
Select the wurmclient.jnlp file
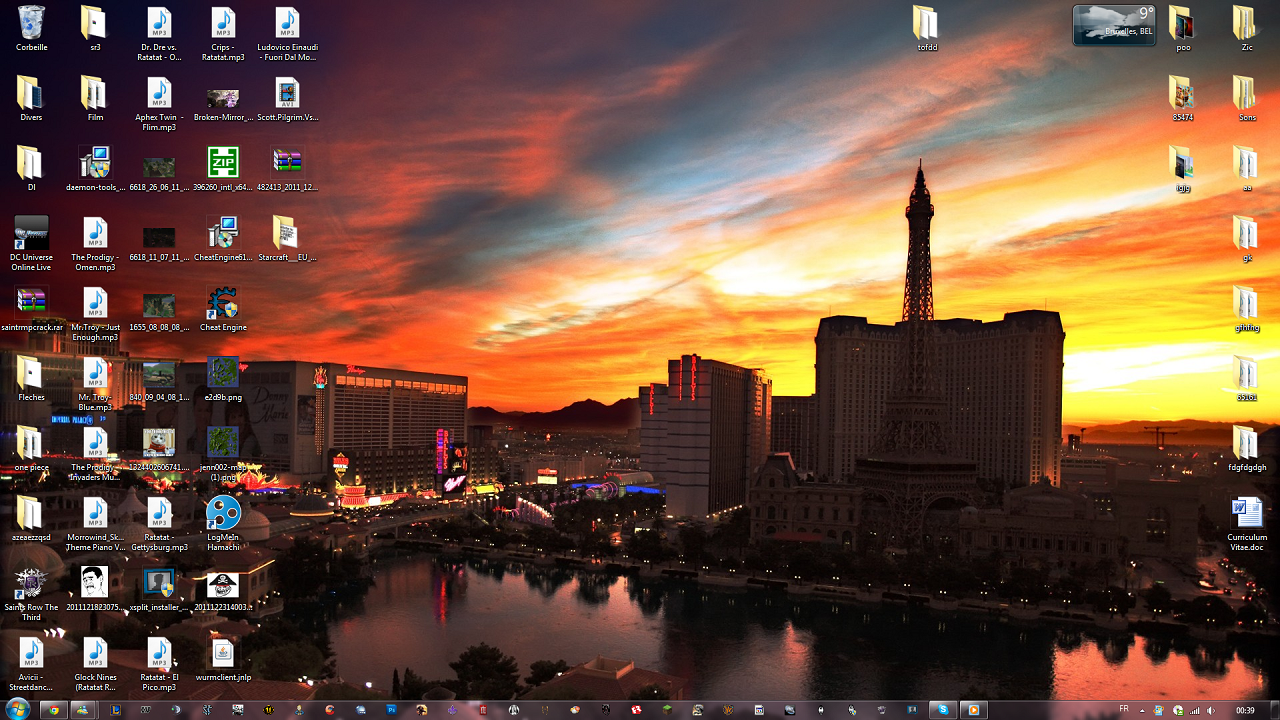(x=223, y=658)
